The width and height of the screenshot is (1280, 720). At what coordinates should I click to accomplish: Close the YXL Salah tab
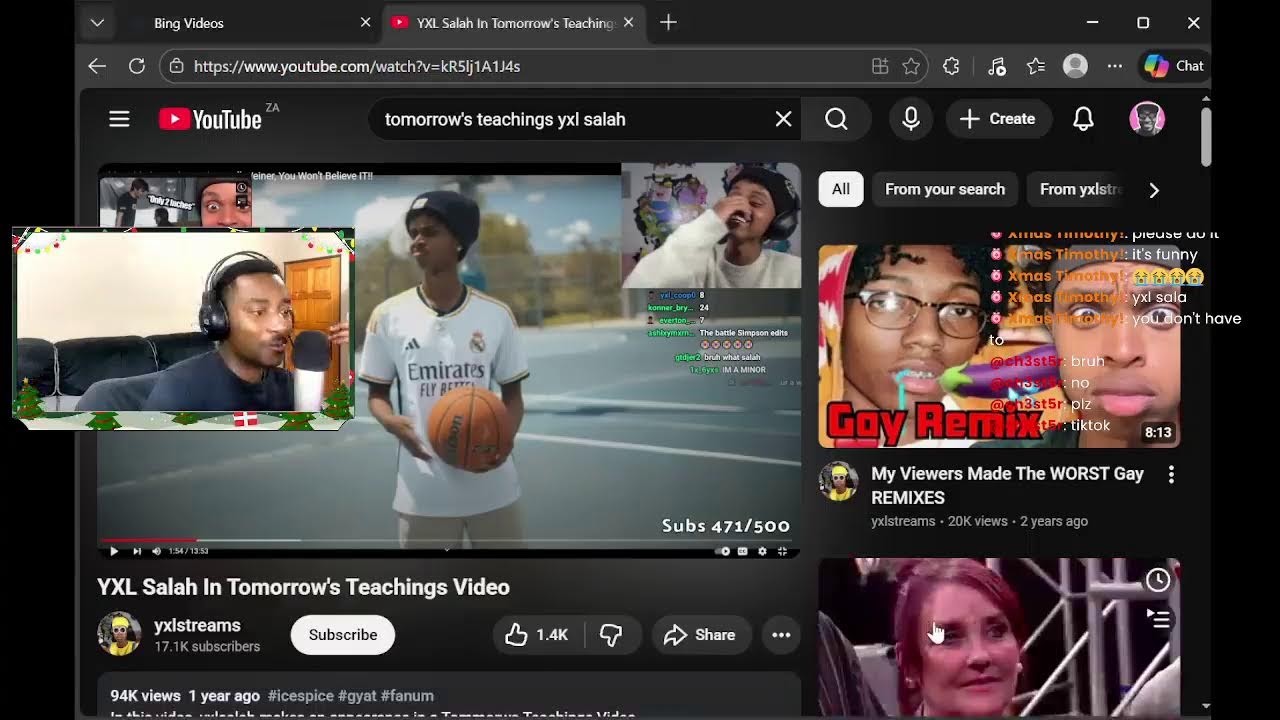pyautogui.click(x=628, y=23)
